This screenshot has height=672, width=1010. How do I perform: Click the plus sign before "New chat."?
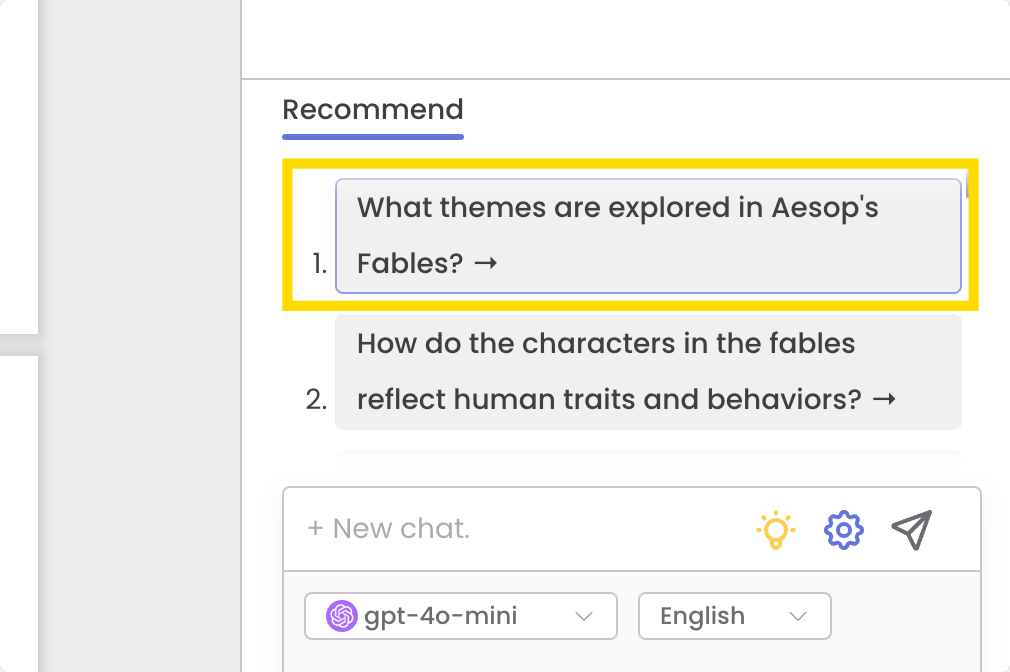[x=315, y=528]
